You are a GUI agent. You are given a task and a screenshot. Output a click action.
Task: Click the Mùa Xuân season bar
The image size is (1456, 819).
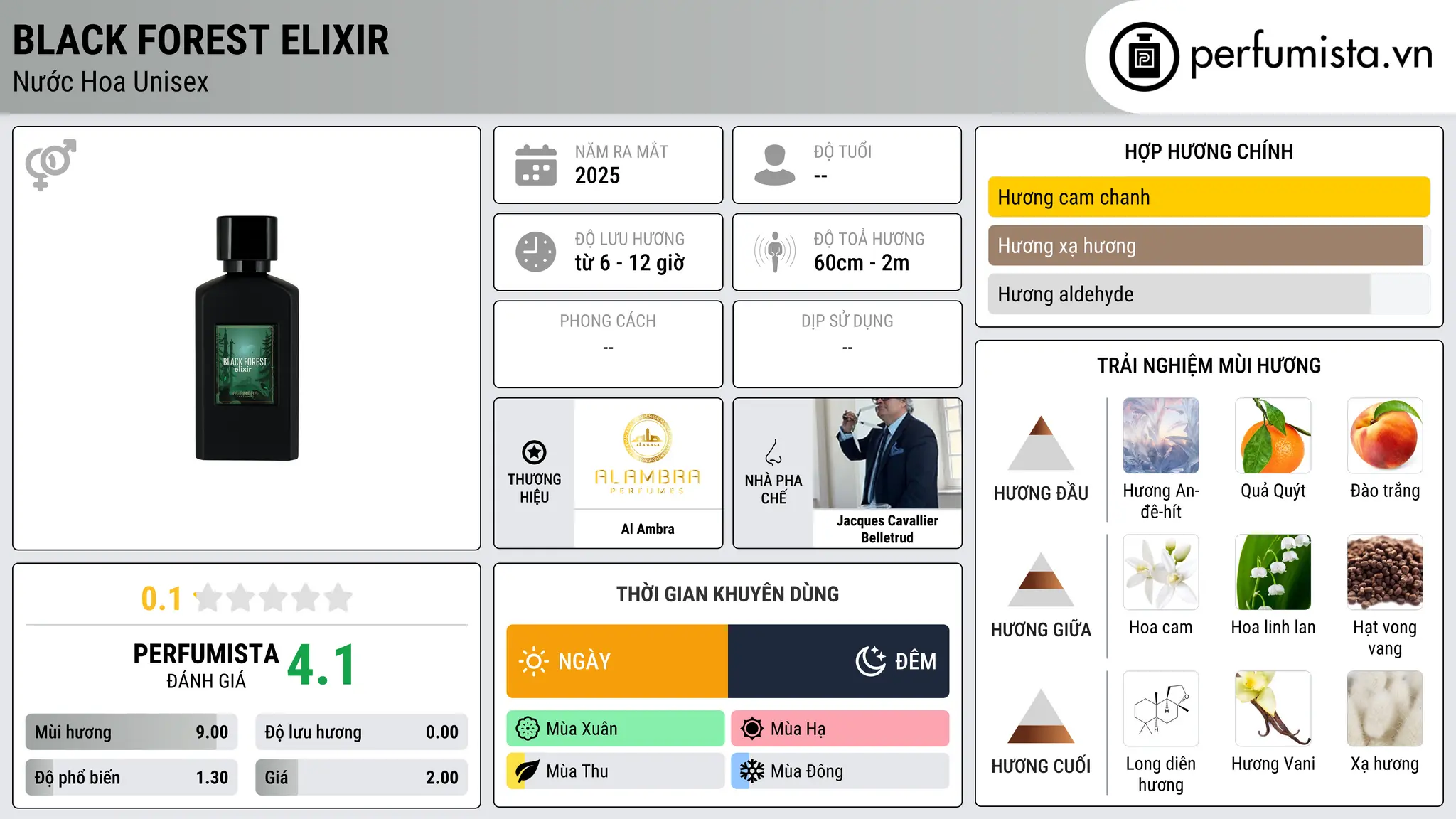coord(616,729)
